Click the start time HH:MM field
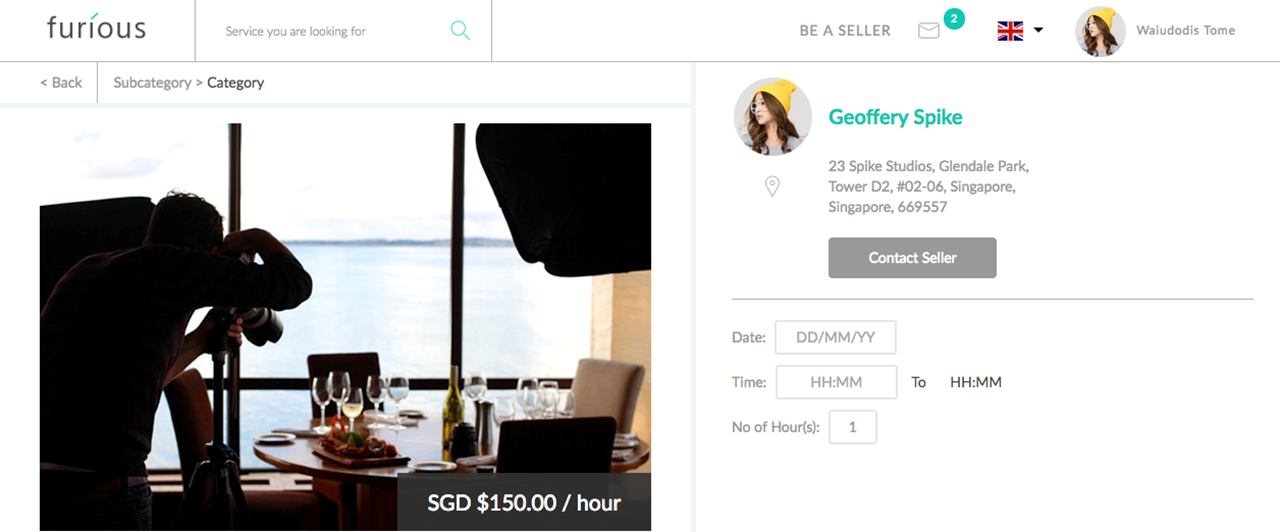The height and width of the screenshot is (532, 1280). tap(837, 382)
